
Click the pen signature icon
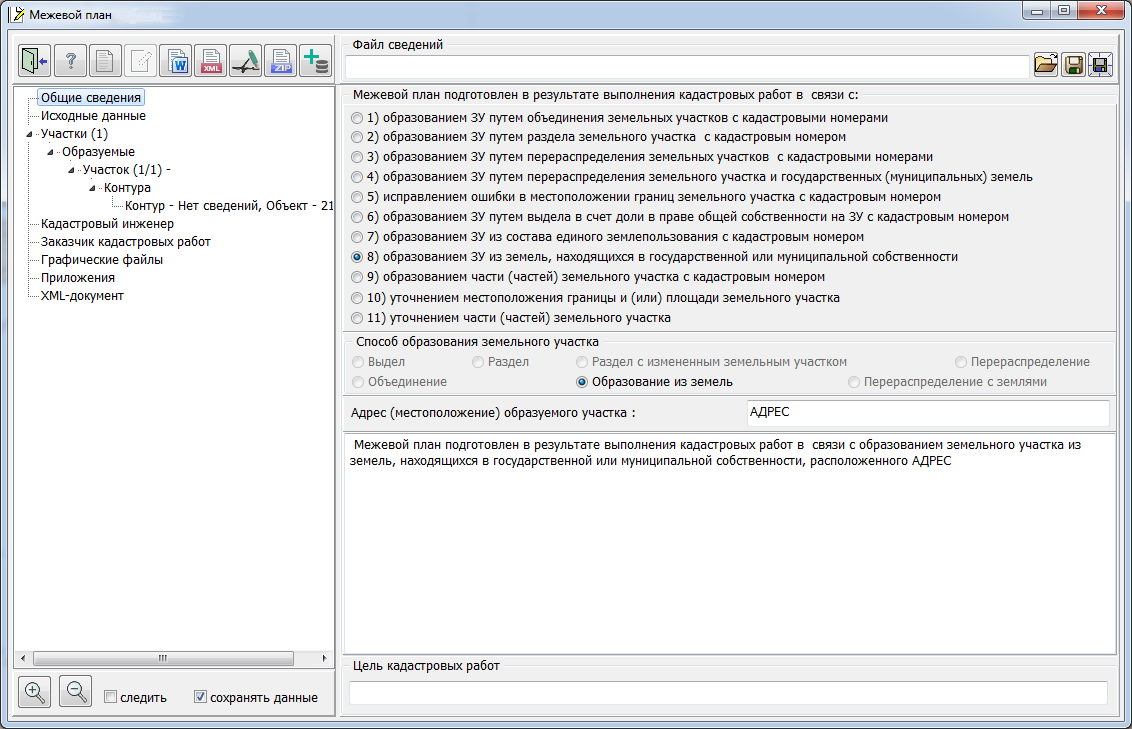246,61
